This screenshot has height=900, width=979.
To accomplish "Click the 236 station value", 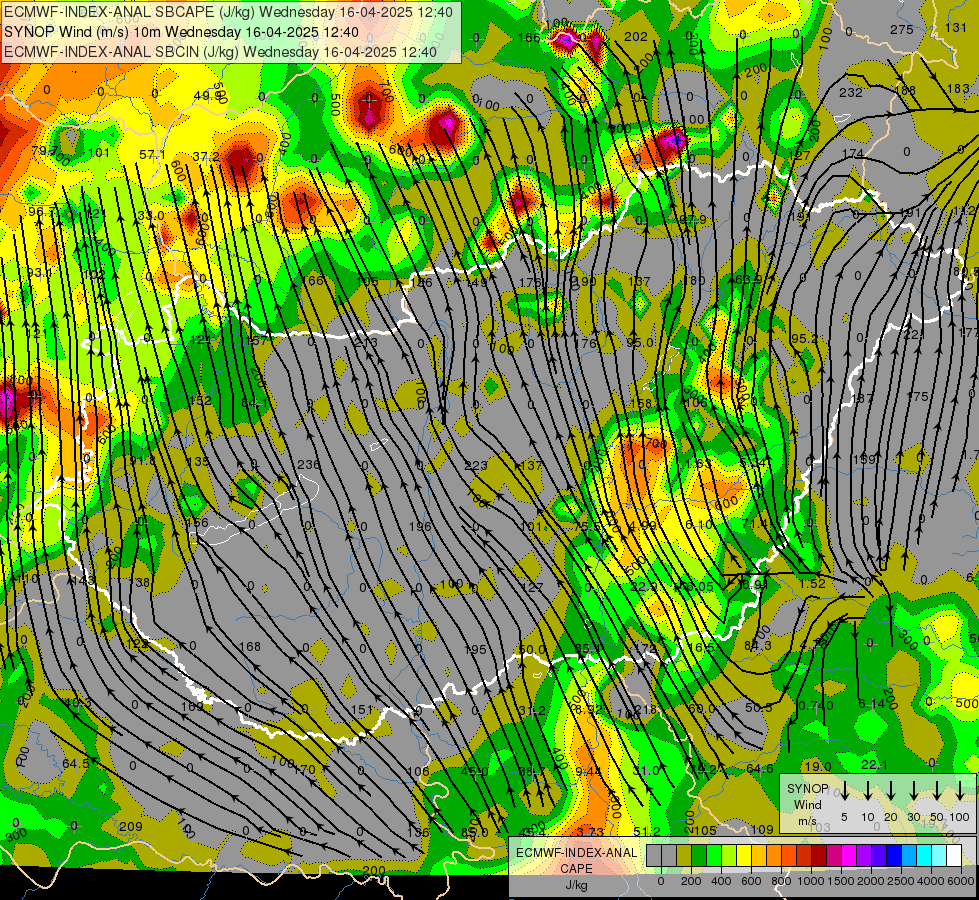I will 308,465.
